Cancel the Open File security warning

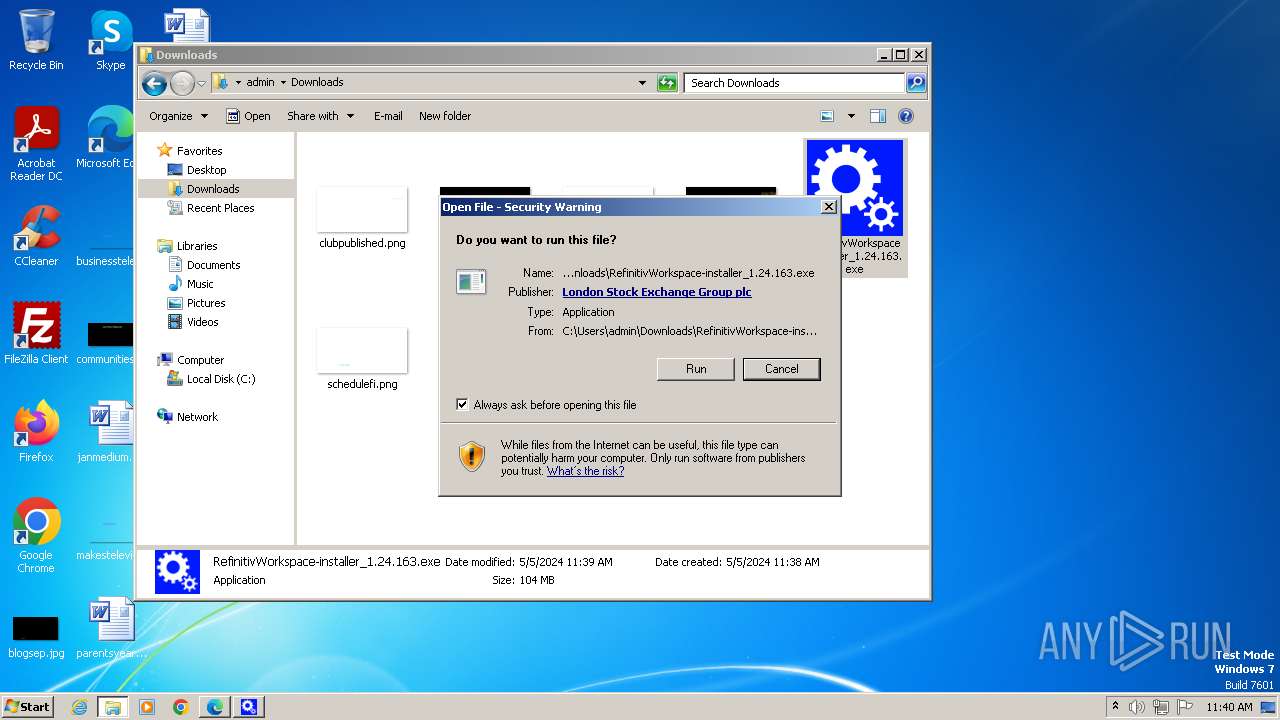[781, 369]
